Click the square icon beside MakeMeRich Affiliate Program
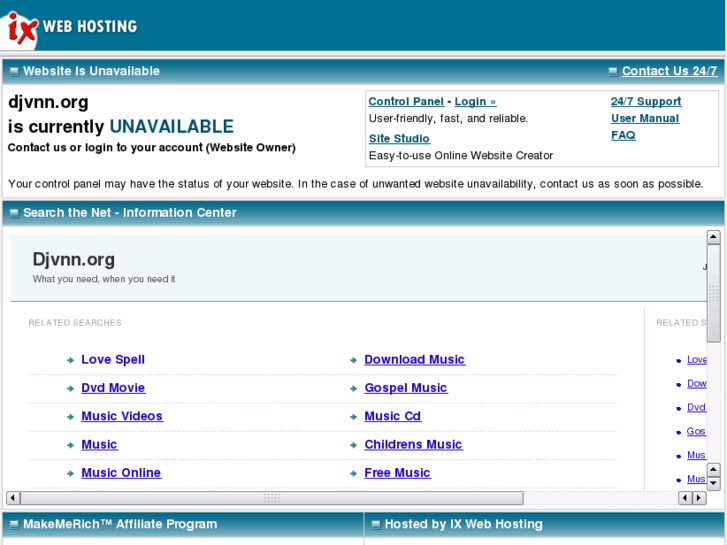The height and width of the screenshot is (545, 727). 14,525
